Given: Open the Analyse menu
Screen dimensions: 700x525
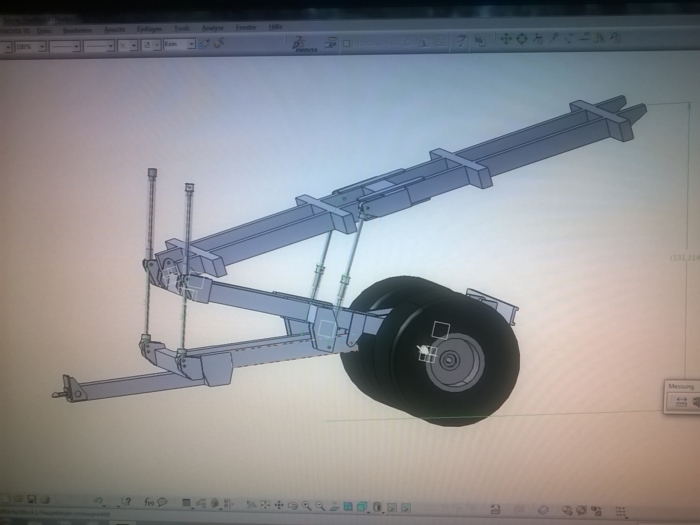Looking at the screenshot, I should [212, 28].
